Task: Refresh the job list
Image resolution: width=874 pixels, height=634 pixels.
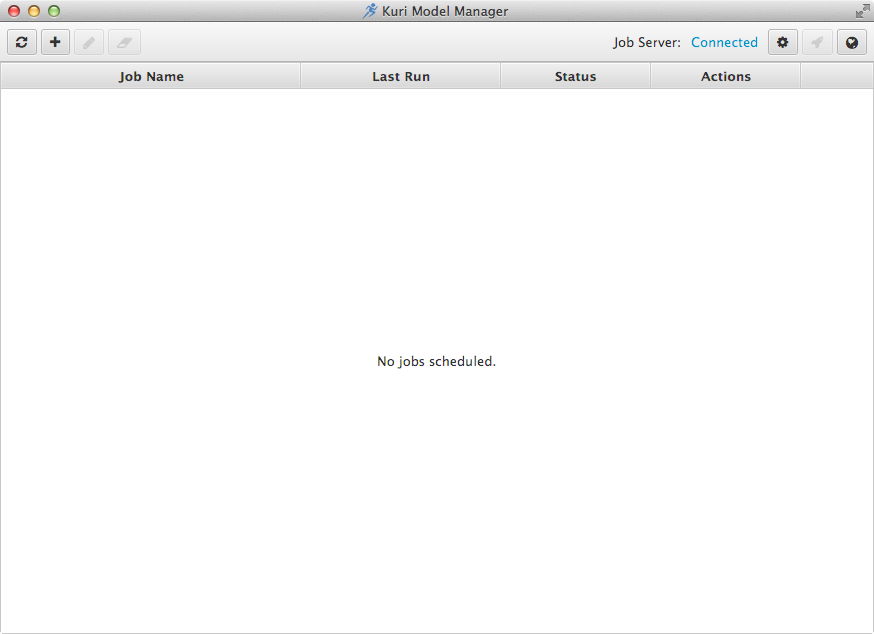Action: coord(21,42)
